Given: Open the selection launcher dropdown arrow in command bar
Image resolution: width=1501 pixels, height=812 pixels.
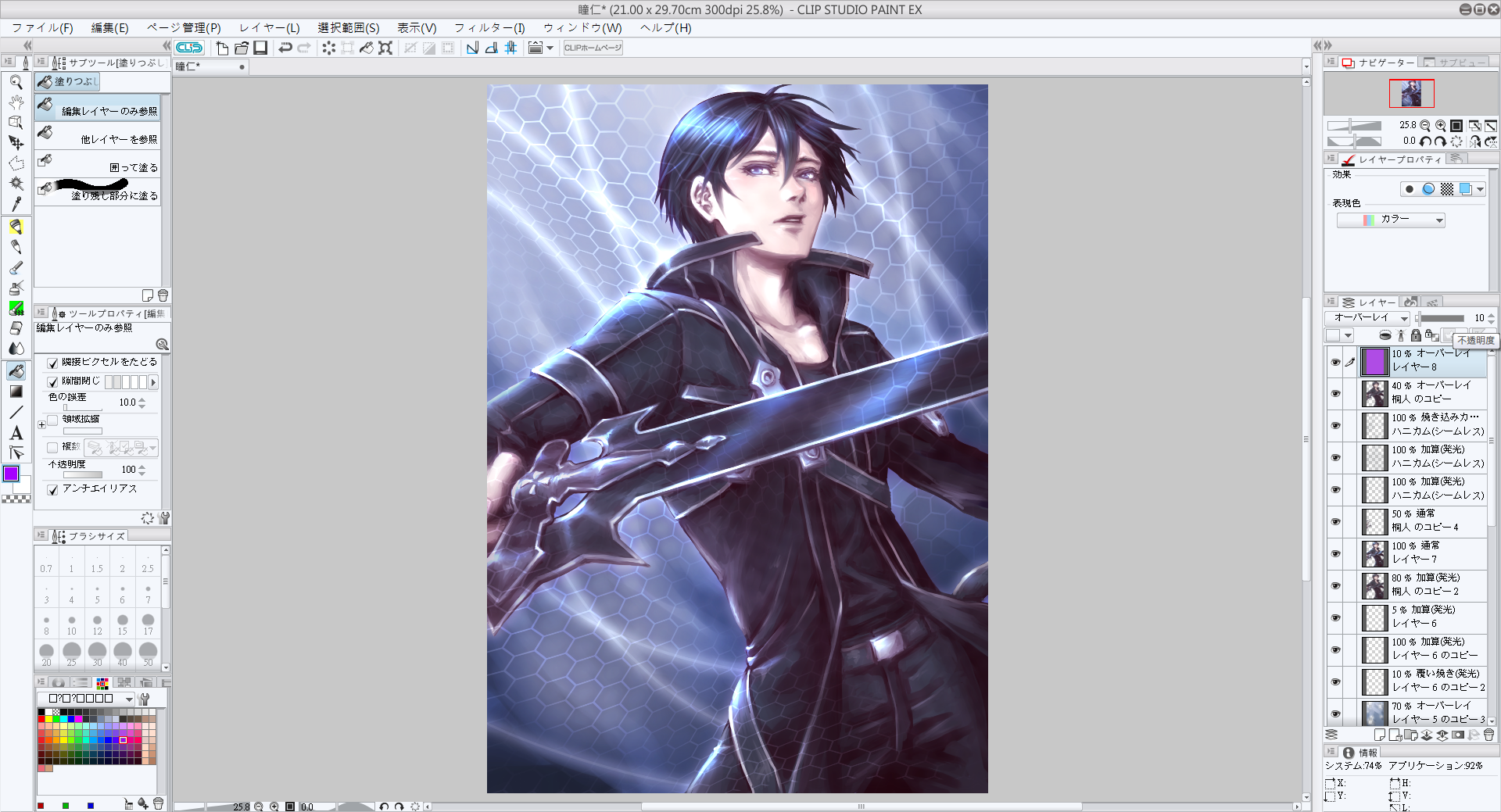Looking at the screenshot, I should pos(550,48).
